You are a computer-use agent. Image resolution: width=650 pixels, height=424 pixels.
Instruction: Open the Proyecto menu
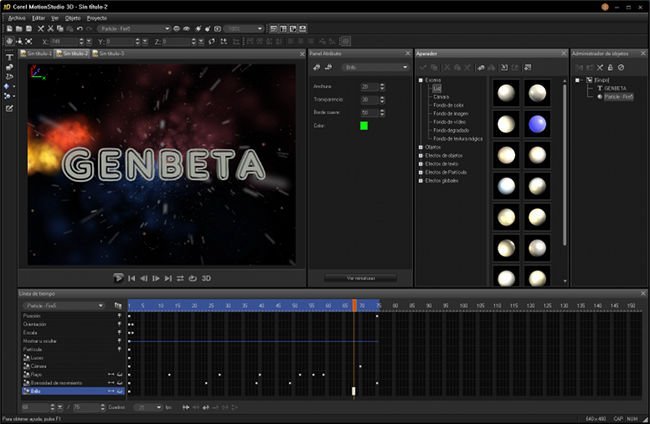(x=97, y=18)
